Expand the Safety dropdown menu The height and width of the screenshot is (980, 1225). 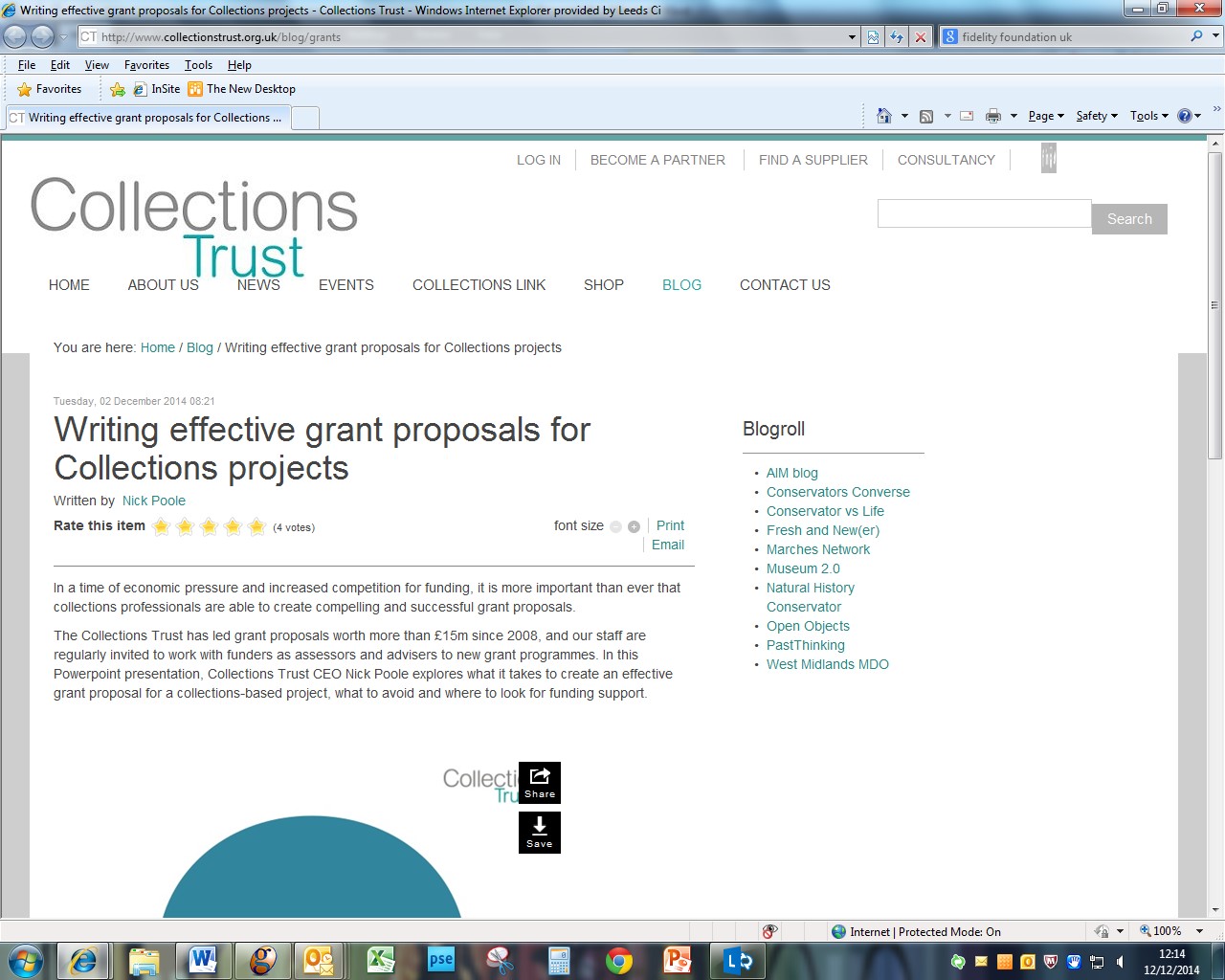(x=1096, y=116)
